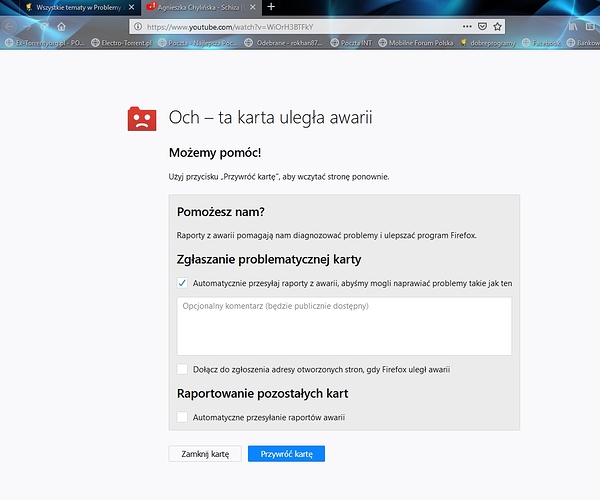The image size is (600, 500).
Task: Open Poczta - Najlepsza Poc... bookmark
Action: [198, 43]
